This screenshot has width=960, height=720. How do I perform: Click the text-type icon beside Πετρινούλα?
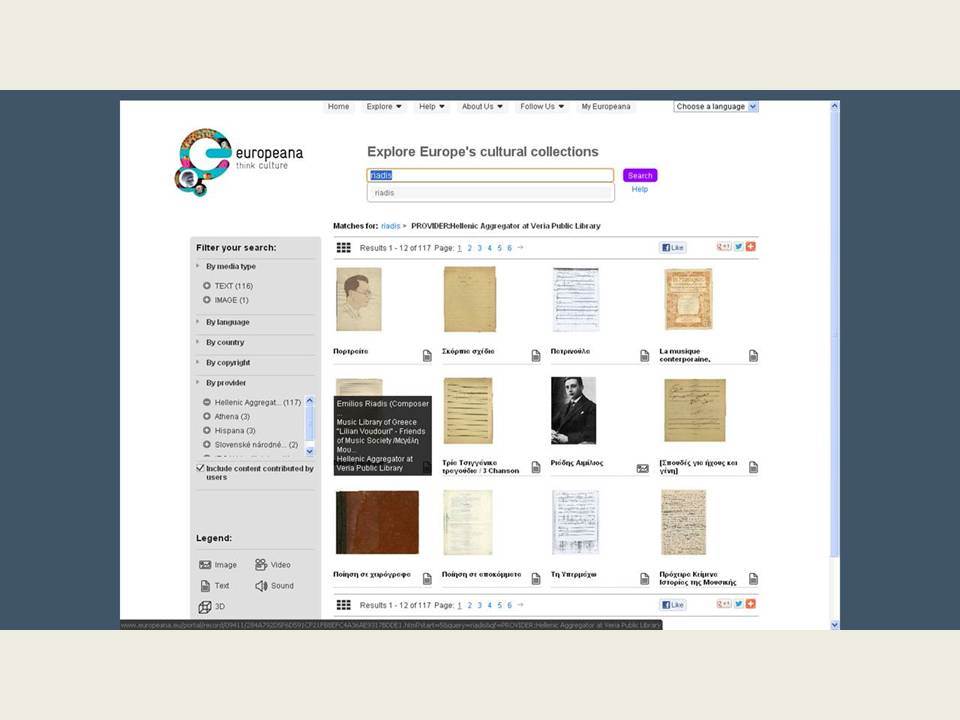[x=645, y=356]
